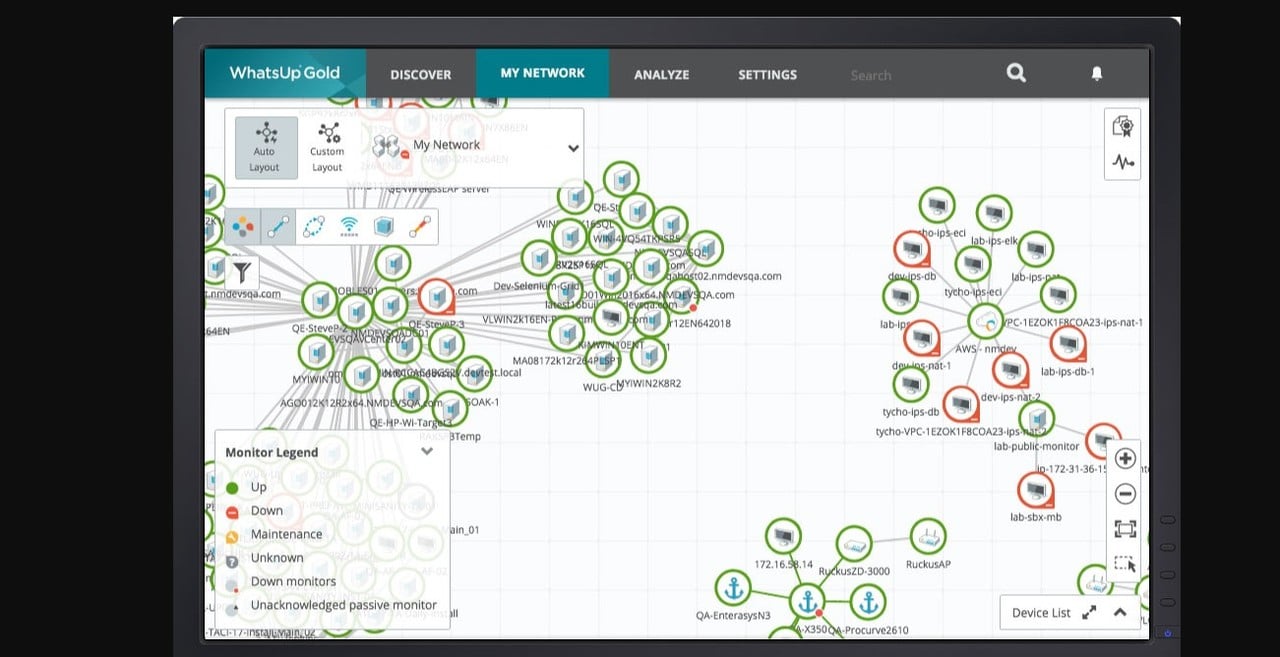Toggle the dashed circular dependencies overlay
1280x657 pixels.
[314, 227]
